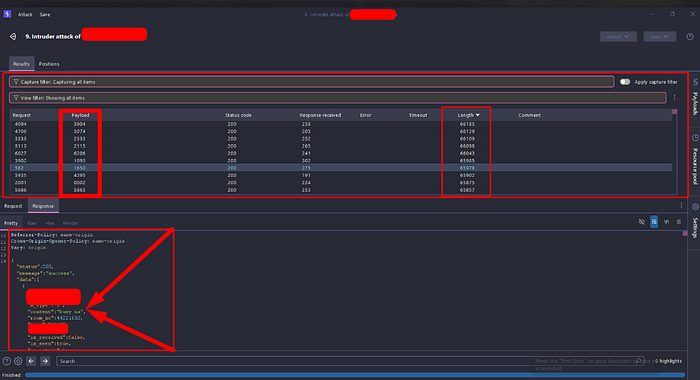Click the search settings gear icon
700x380 pixels.
(x=18, y=361)
